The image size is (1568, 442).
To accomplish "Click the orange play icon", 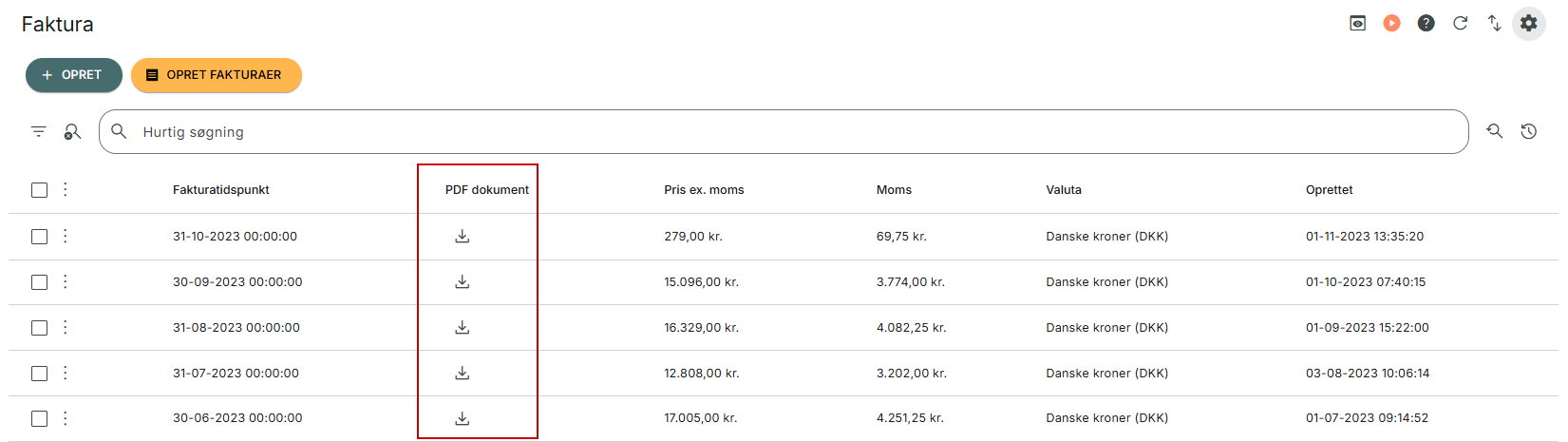I will [x=1391, y=23].
